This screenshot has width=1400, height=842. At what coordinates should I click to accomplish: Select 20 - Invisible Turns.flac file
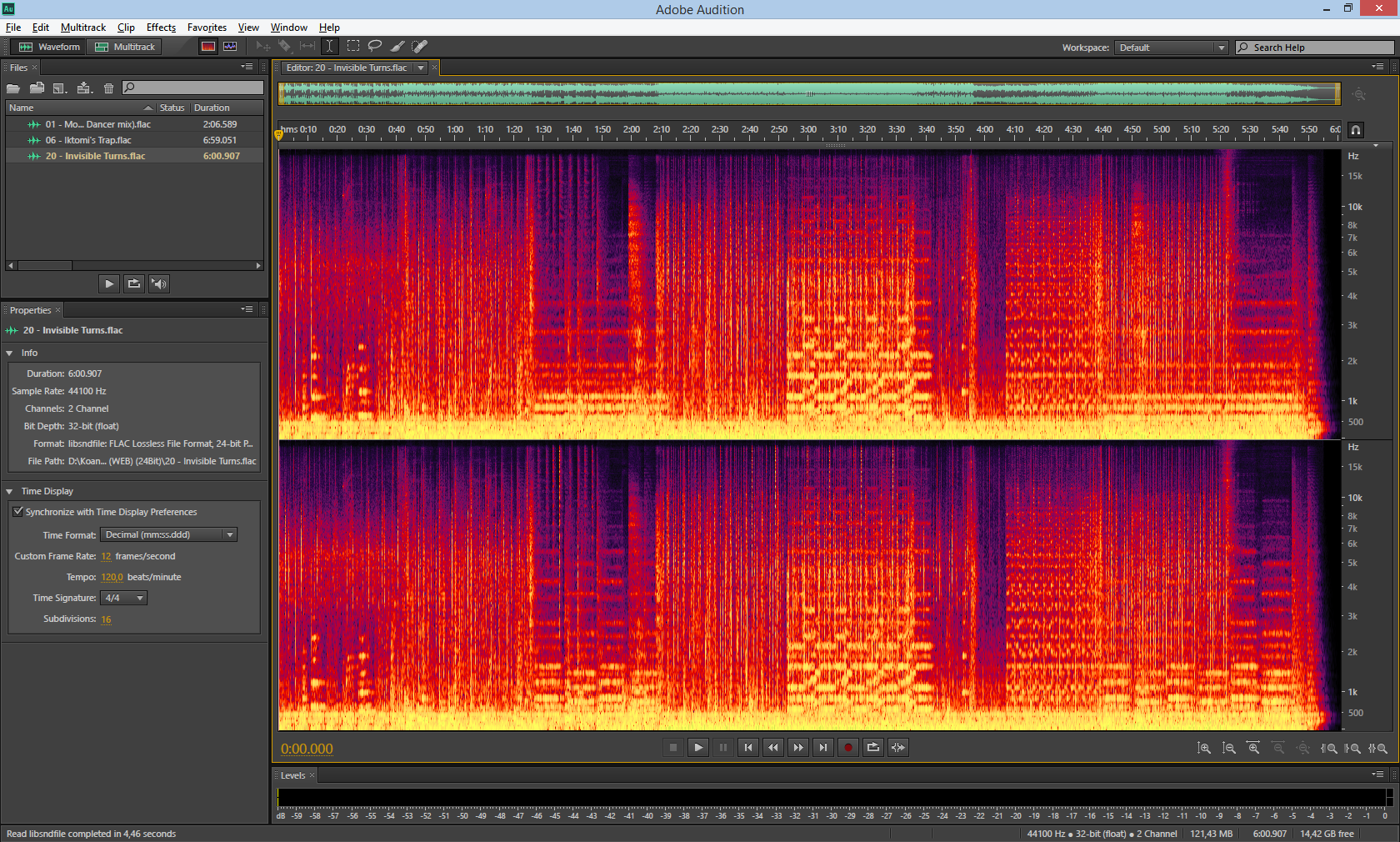click(x=134, y=156)
